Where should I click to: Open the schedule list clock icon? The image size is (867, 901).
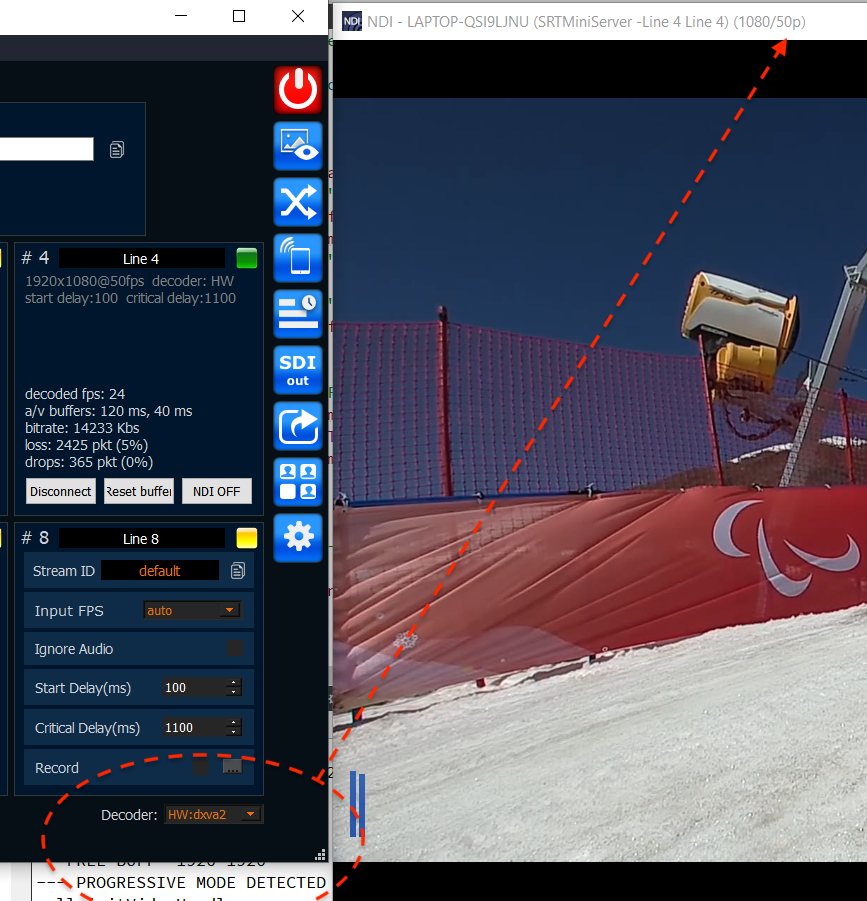pos(298,314)
